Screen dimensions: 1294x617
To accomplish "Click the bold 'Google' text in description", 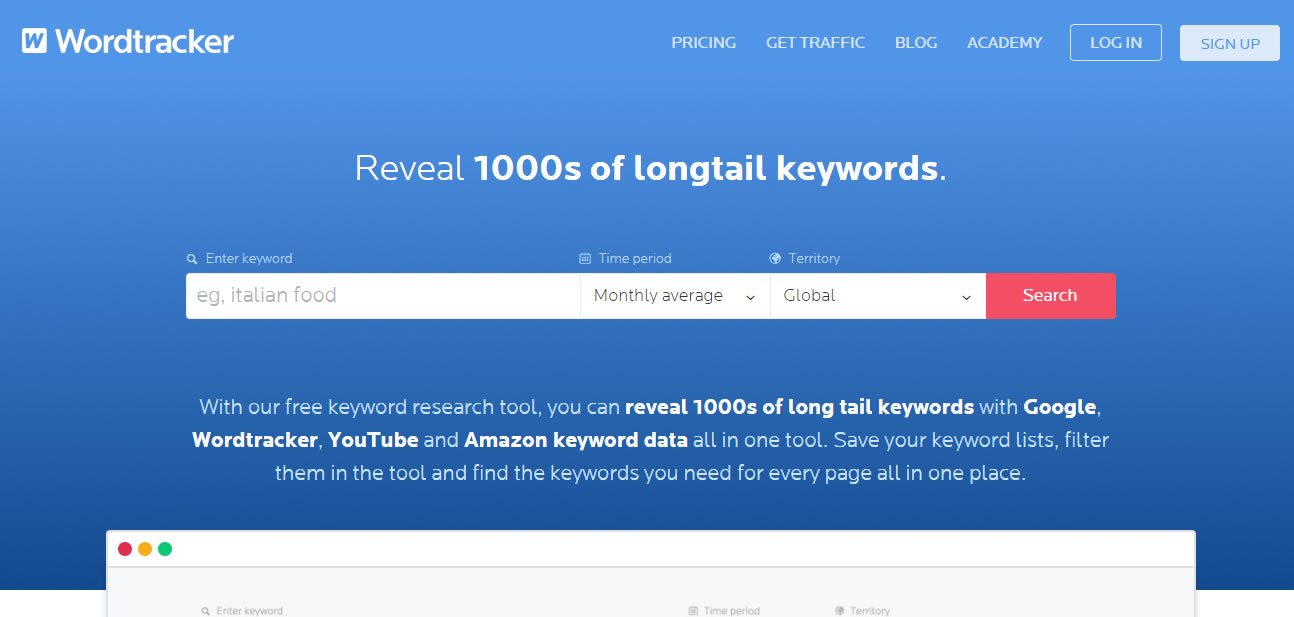I will coord(1060,407).
